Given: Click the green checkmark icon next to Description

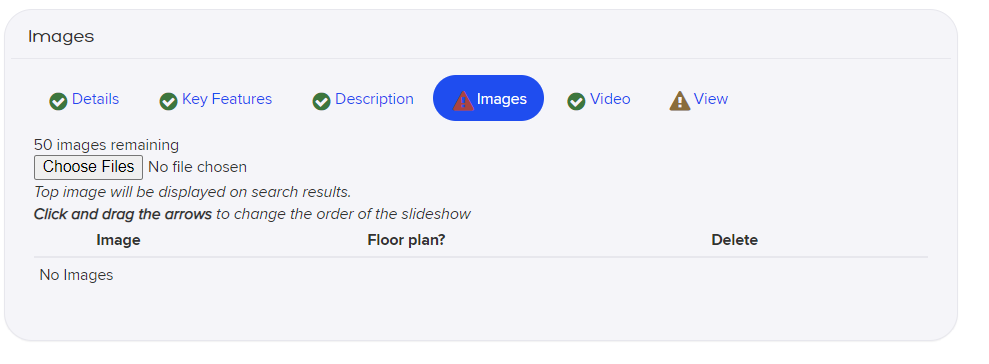Looking at the screenshot, I should pos(322,101).
